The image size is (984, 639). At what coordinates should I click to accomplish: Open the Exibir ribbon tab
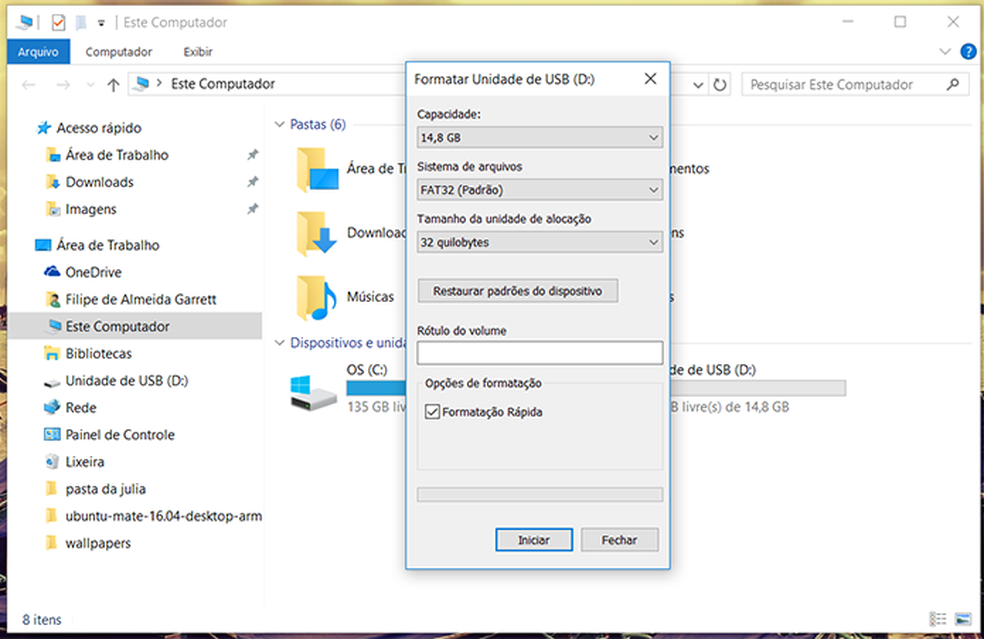point(198,51)
